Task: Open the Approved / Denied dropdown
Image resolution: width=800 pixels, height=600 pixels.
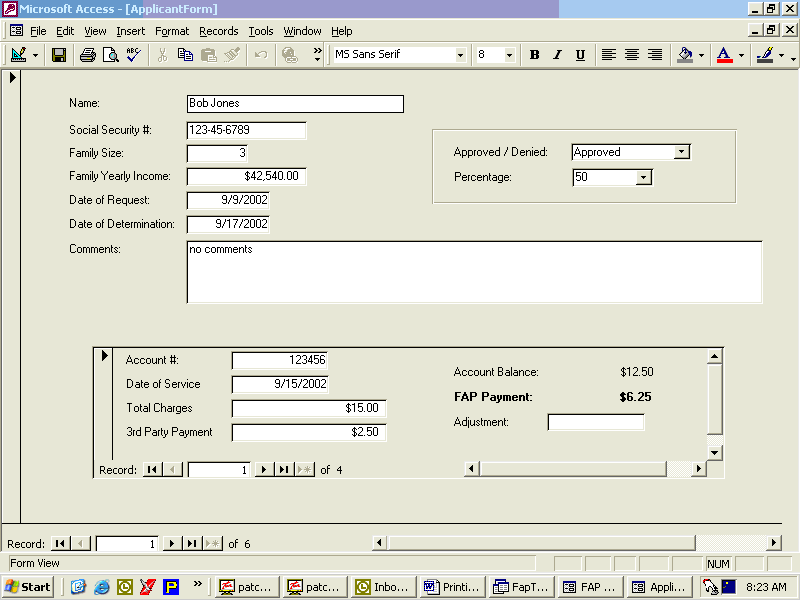Action: pos(681,152)
